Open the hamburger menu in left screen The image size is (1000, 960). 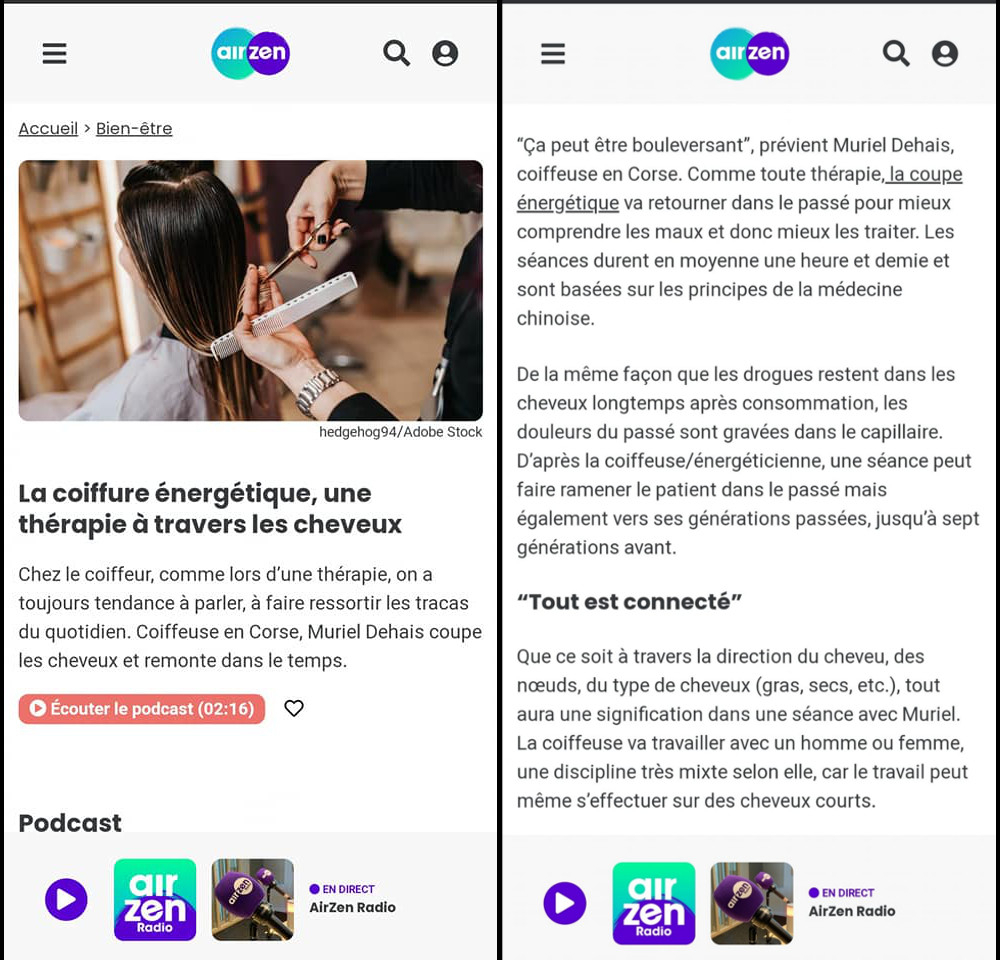click(x=54, y=54)
